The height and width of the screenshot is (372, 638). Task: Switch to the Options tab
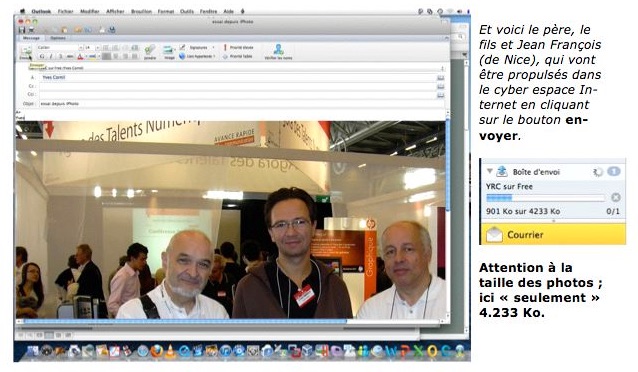point(58,38)
